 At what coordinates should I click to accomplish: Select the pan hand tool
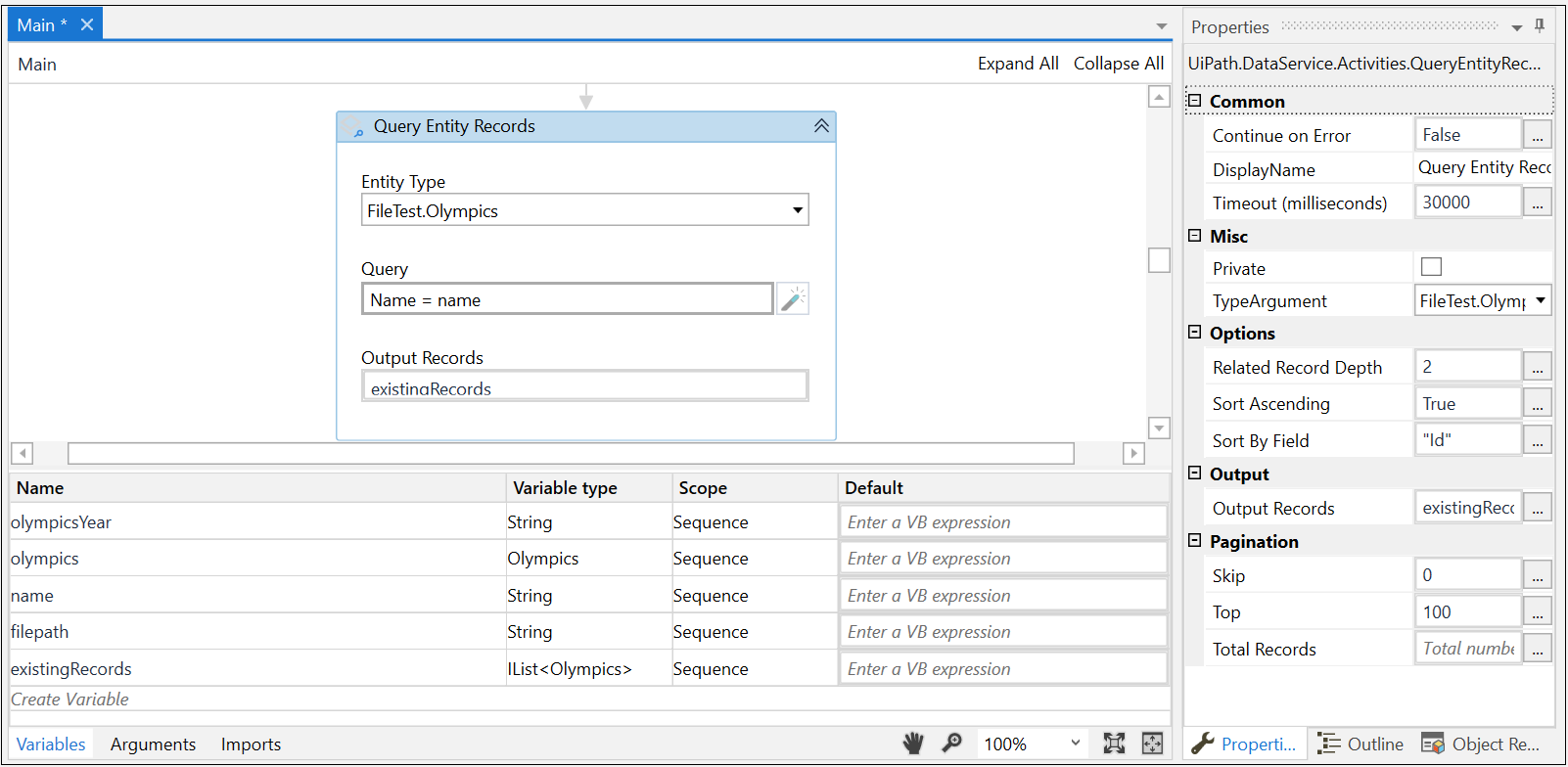point(913,744)
